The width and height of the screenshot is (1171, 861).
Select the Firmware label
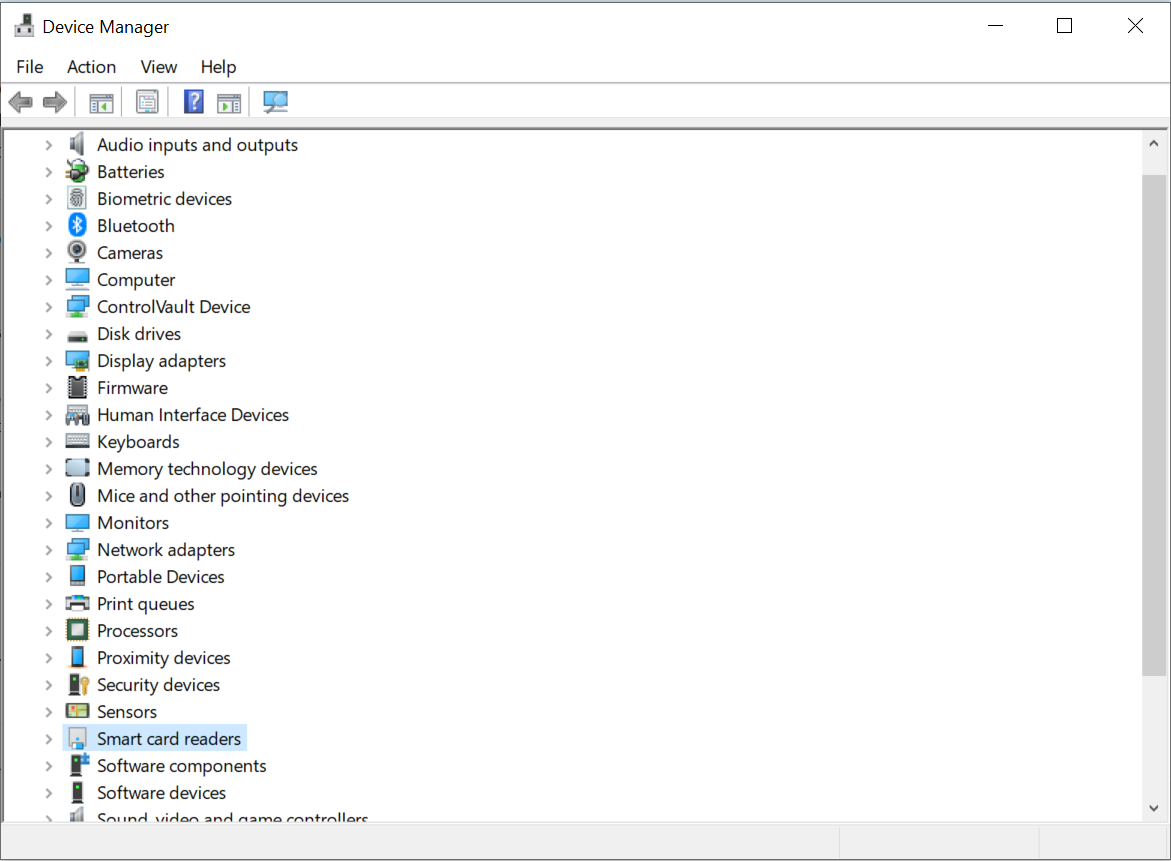click(132, 388)
